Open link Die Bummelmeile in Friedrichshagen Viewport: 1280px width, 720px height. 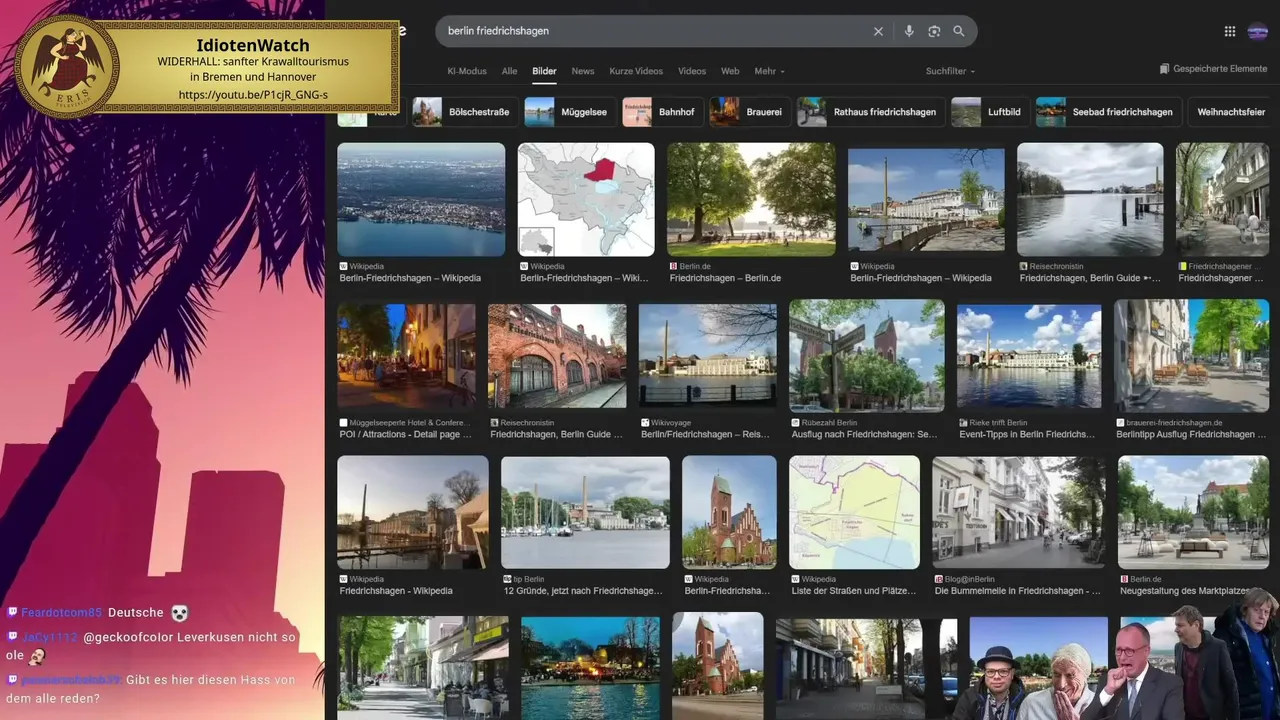(1018, 591)
